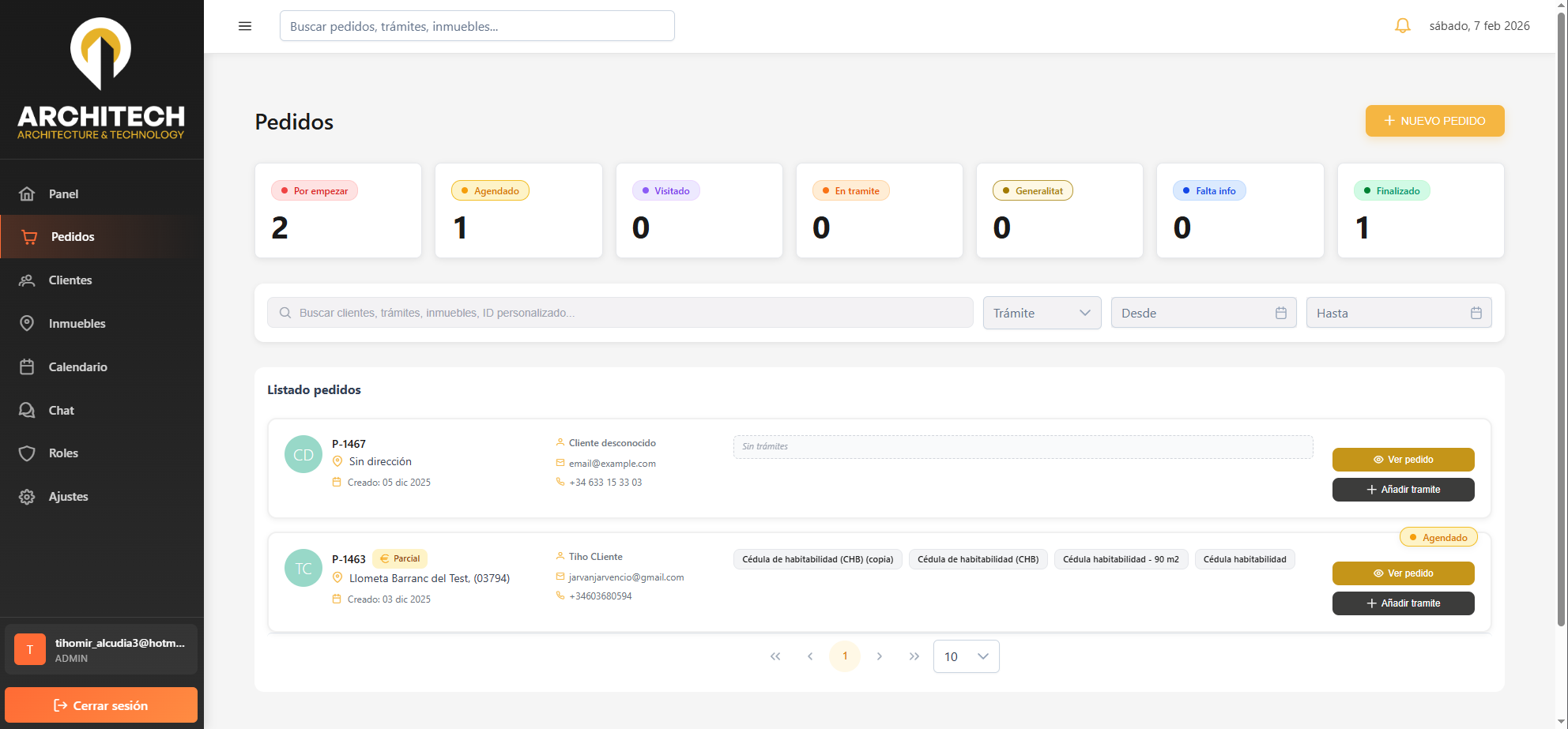Click the CD avatar of order P-1467
This screenshot has width=1568, height=729.
[303, 454]
